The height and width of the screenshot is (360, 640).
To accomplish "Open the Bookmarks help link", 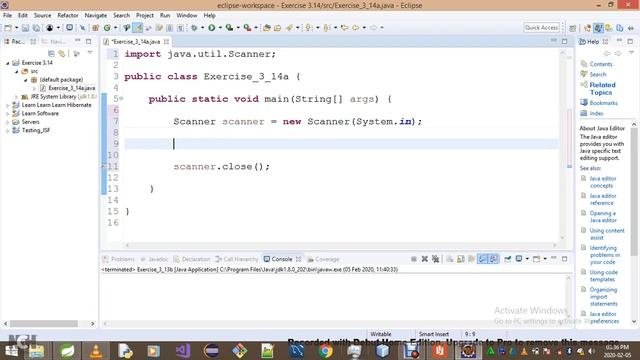I will (x=603, y=103).
